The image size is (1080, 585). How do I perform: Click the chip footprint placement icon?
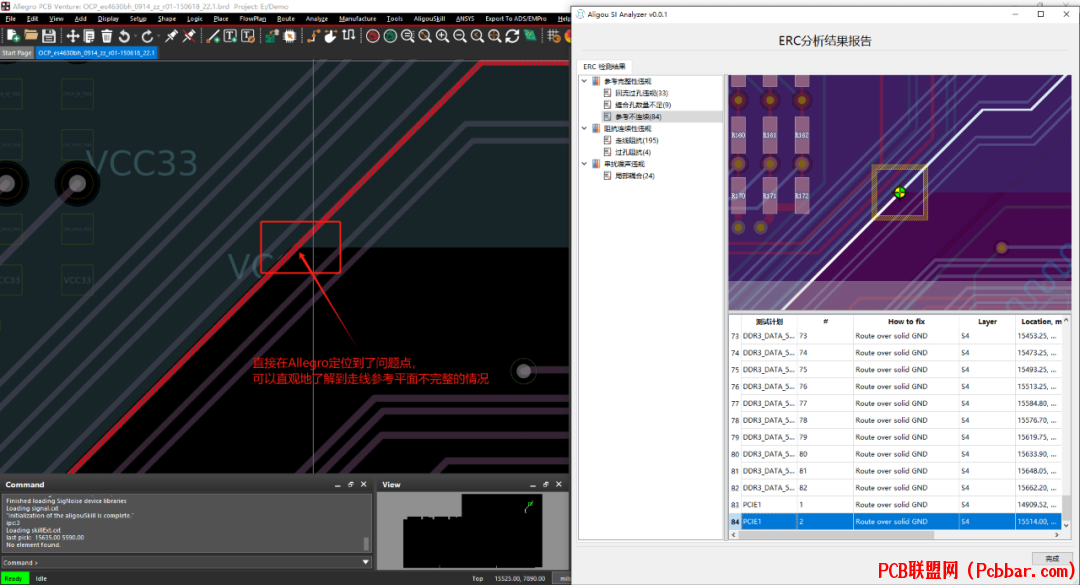tap(289, 36)
